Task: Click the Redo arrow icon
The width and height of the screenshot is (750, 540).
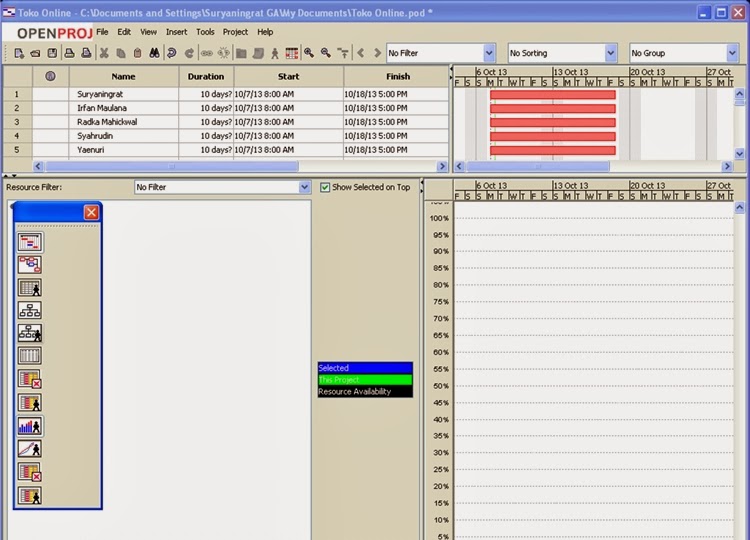Action: coord(189,53)
